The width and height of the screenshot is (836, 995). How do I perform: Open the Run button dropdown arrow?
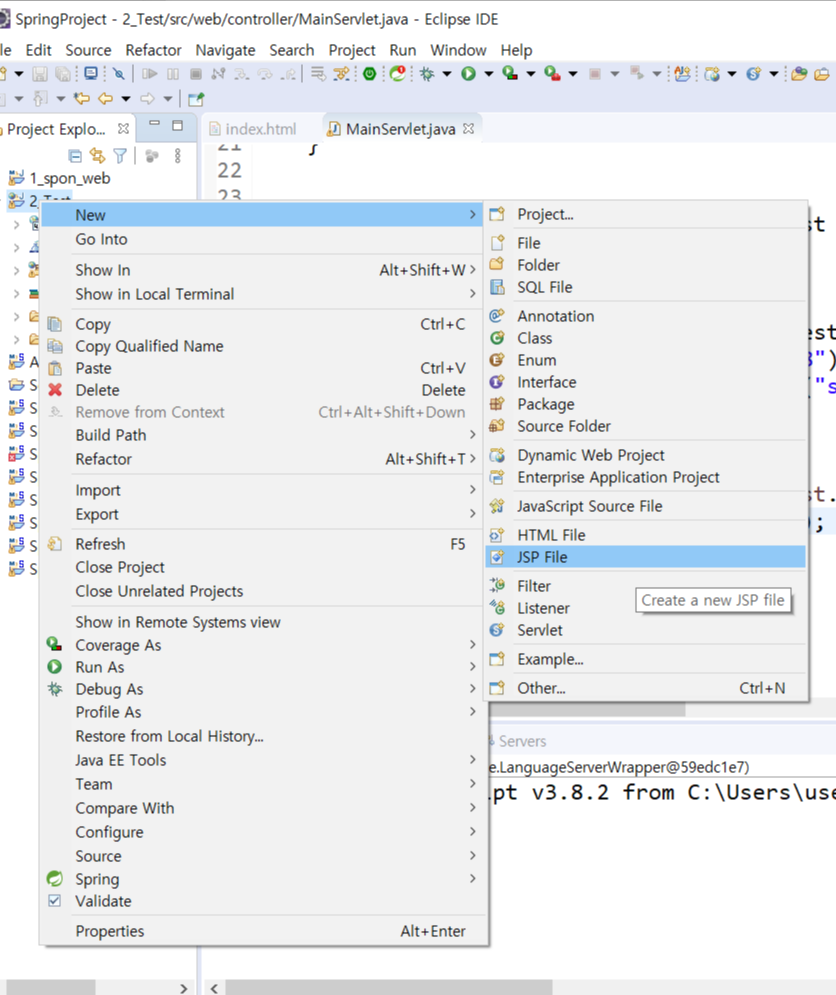(488, 74)
